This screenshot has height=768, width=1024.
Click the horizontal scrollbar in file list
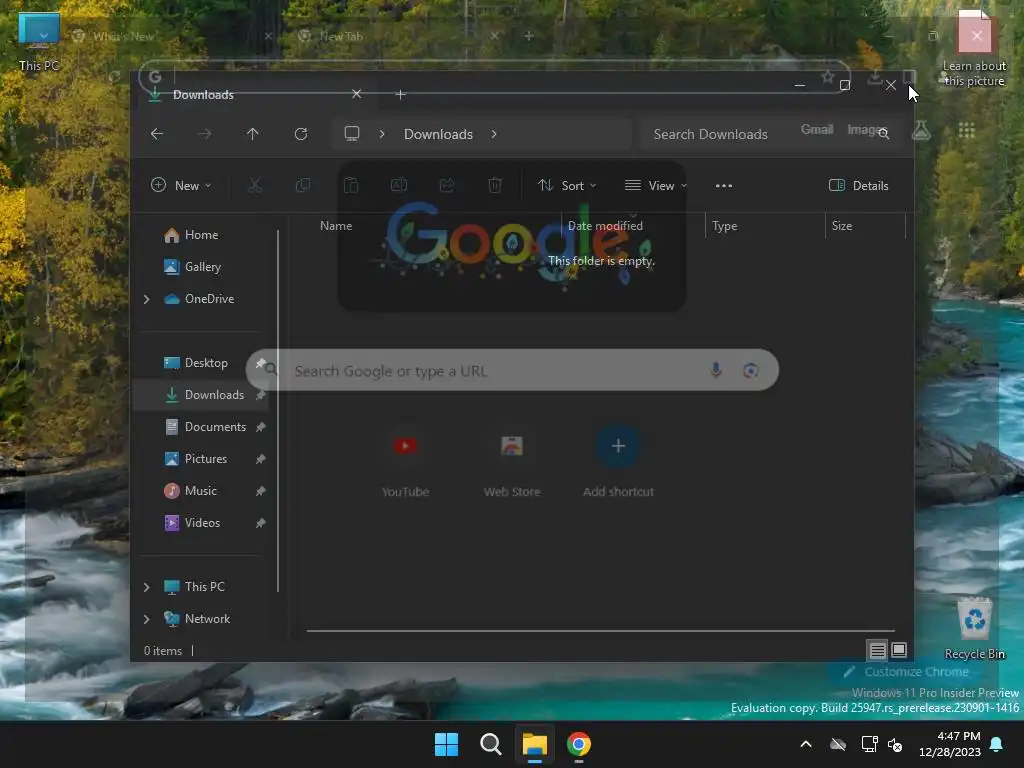click(x=600, y=631)
